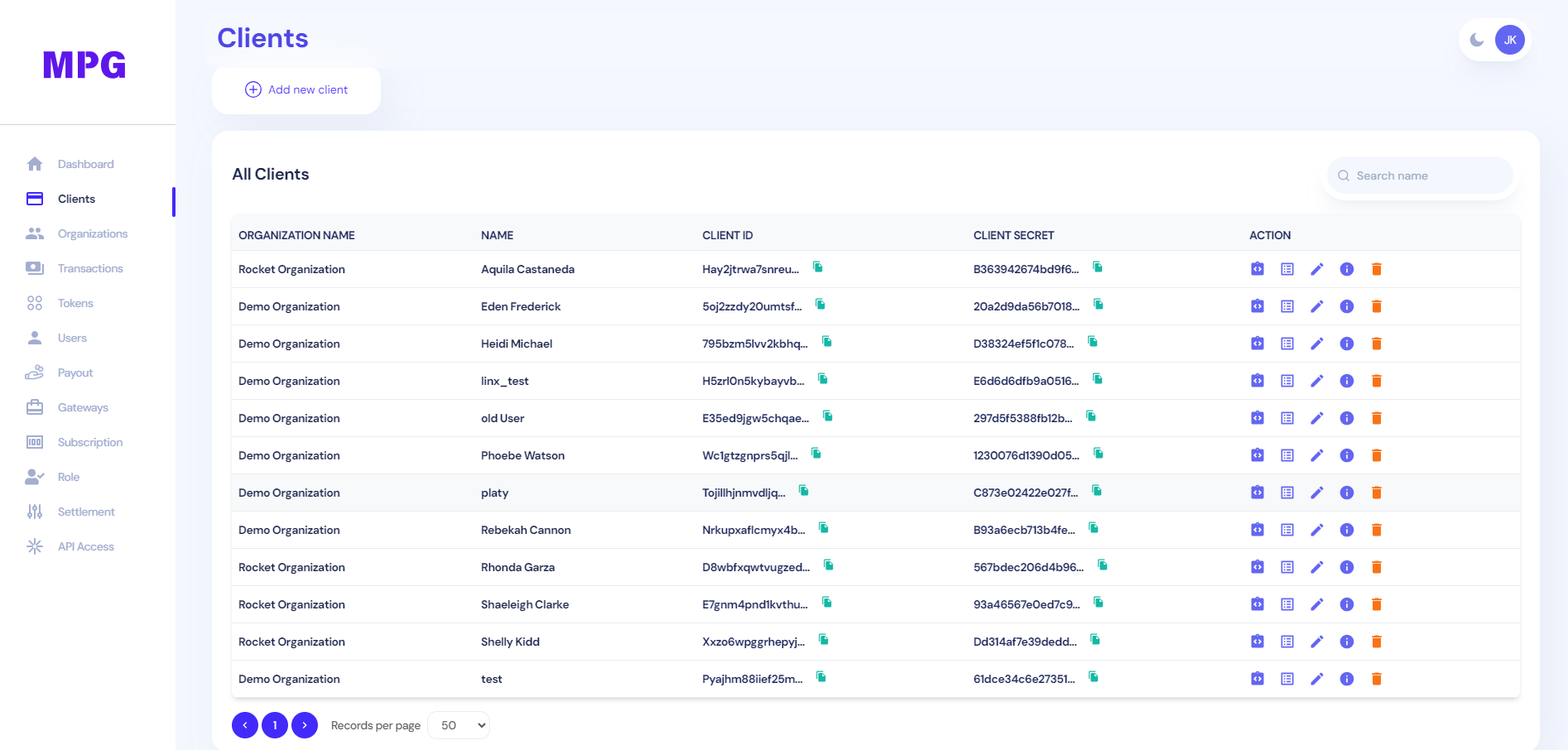This screenshot has width=1568, height=750.
Task: Click the code badge icon for platy
Action: point(1257,493)
